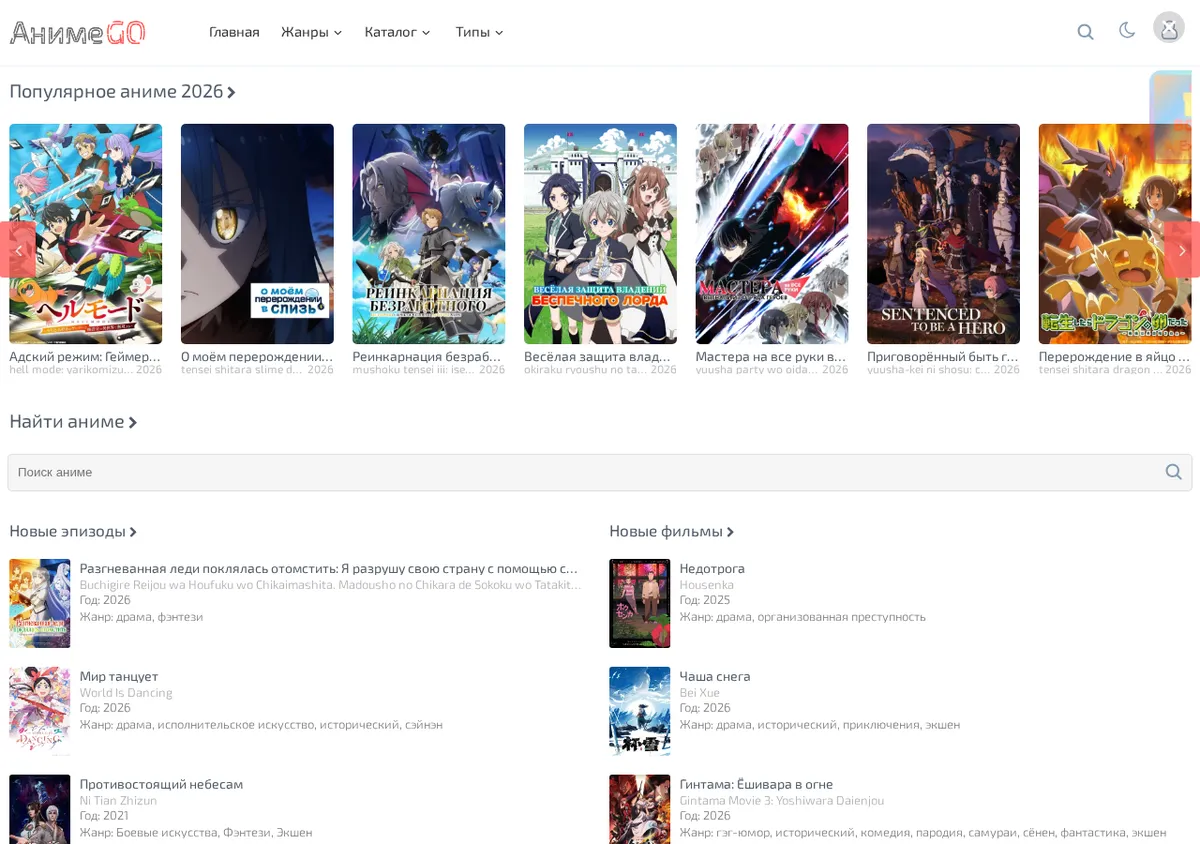Submit search with magnifier in search field

point(1174,472)
